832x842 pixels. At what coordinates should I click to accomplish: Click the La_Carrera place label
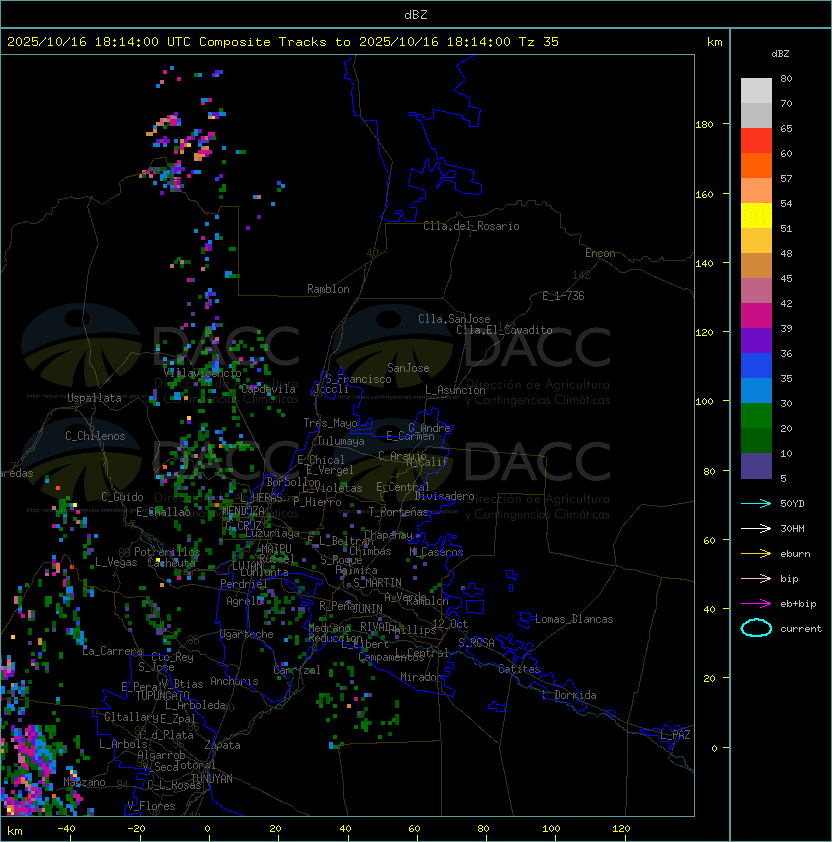(113, 651)
